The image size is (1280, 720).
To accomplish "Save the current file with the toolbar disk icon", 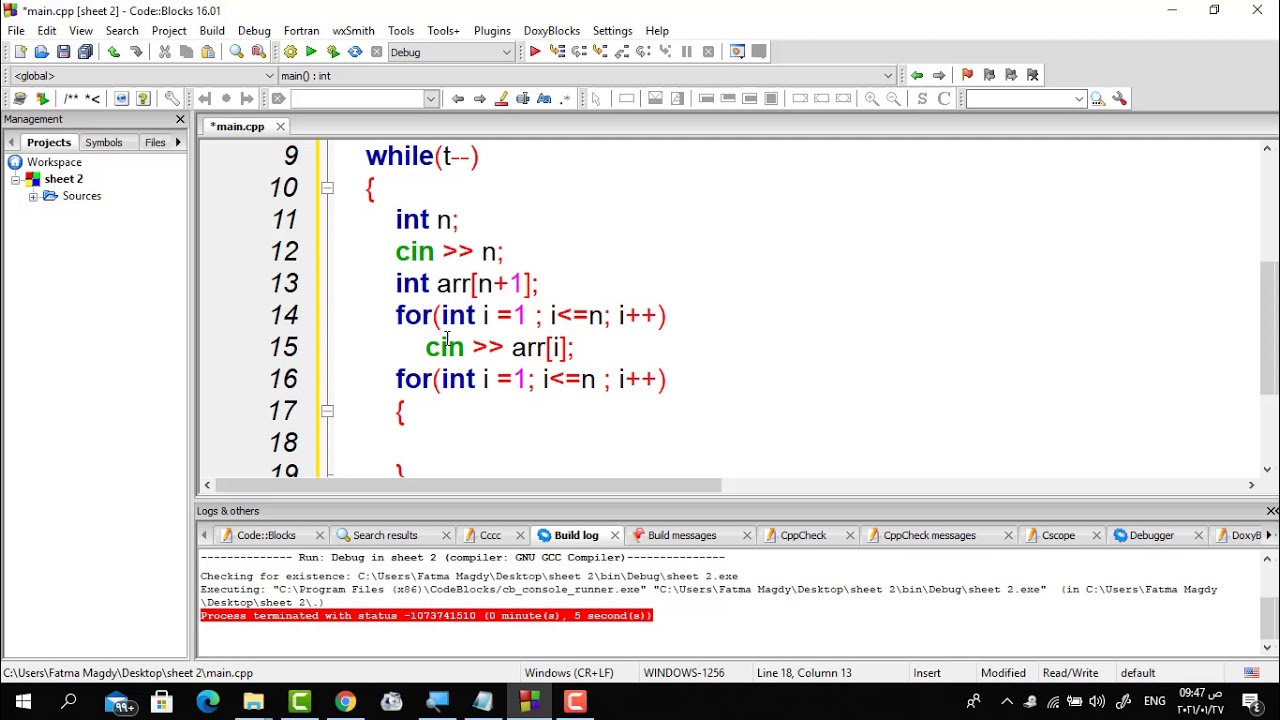I will pos(64,52).
